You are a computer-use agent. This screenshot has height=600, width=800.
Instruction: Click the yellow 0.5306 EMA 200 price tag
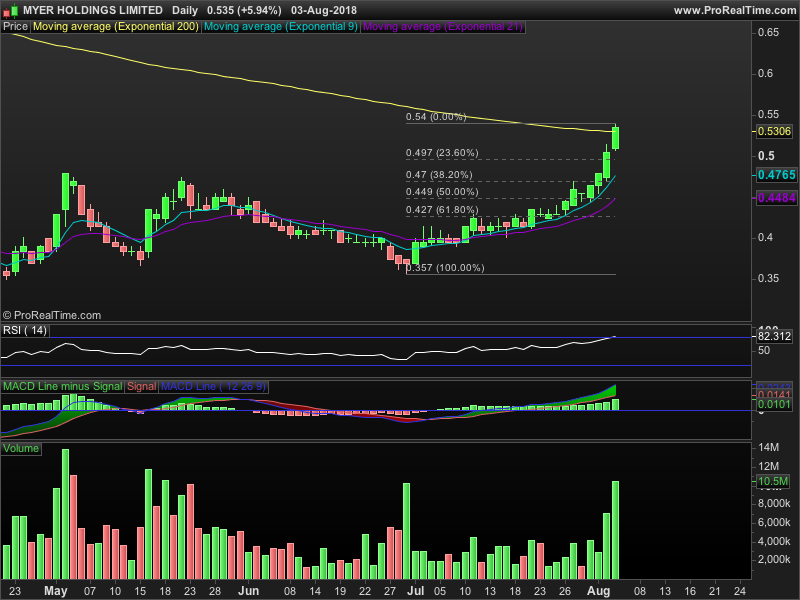point(774,131)
